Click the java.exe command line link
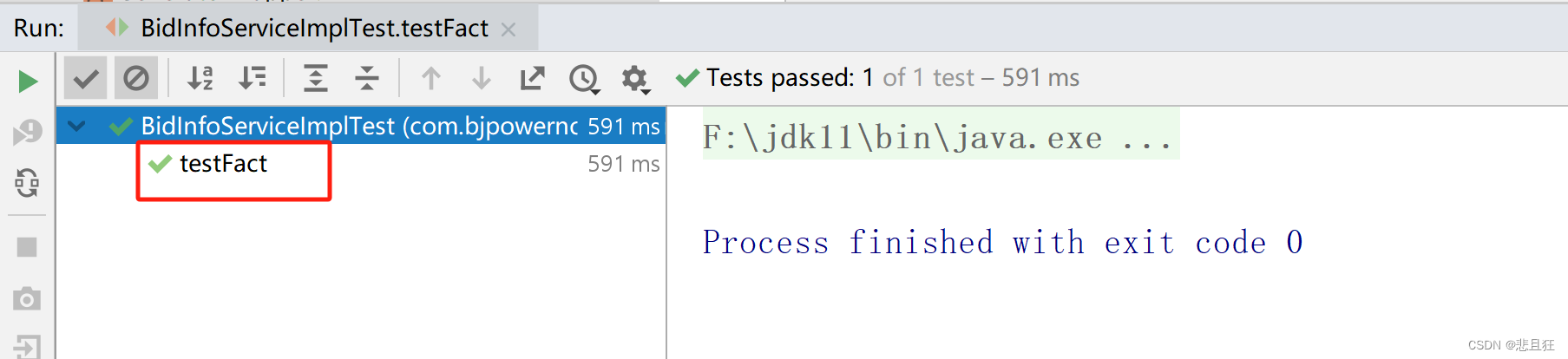 pos(937,137)
